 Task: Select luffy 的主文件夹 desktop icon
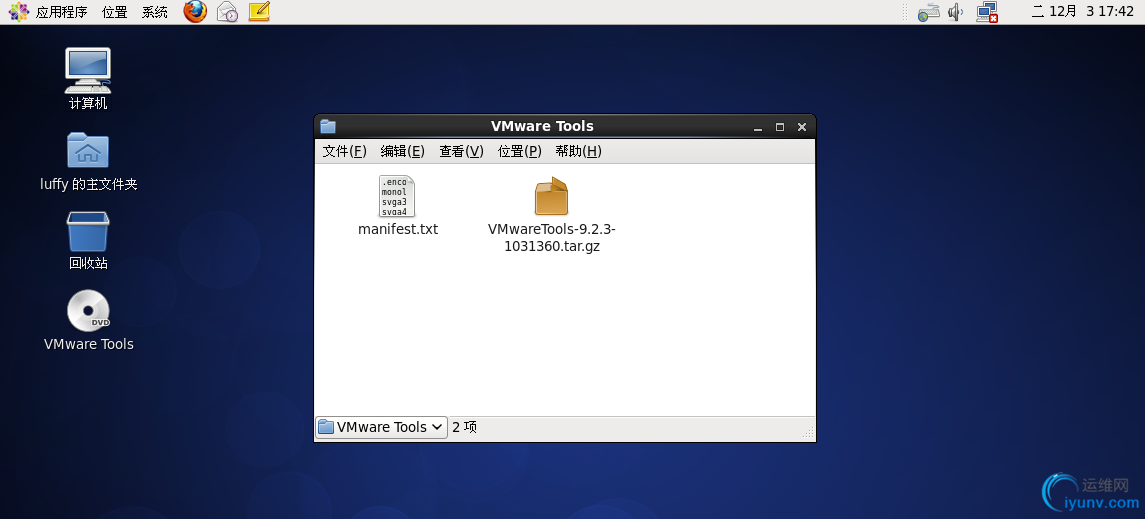click(88, 161)
